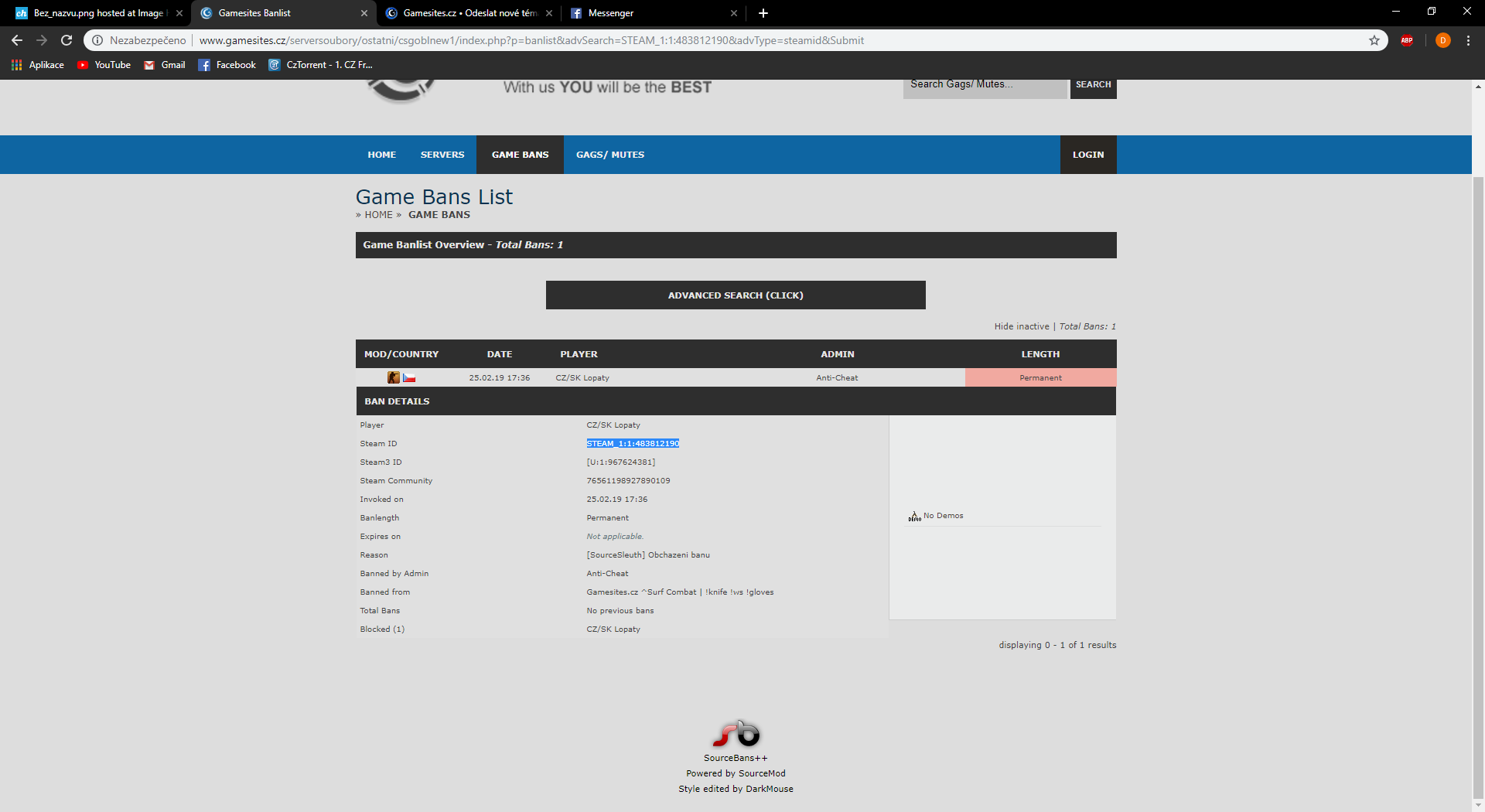The image size is (1485, 812).
Task: Click the browser forward arrow
Action: 42,40
